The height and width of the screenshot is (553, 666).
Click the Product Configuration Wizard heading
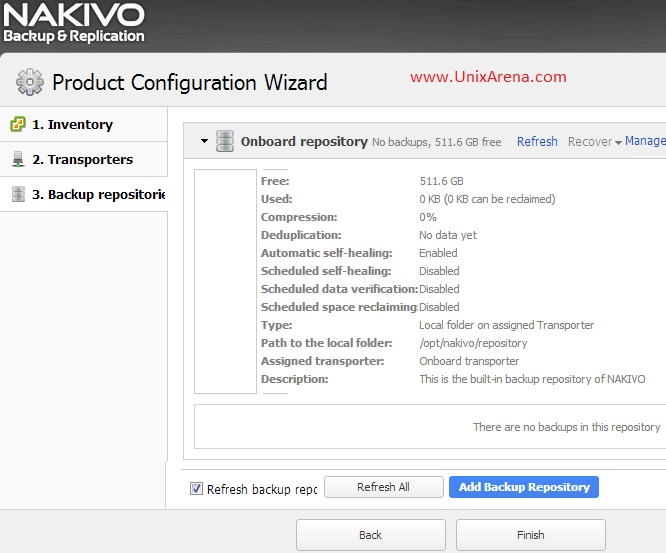tap(190, 82)
